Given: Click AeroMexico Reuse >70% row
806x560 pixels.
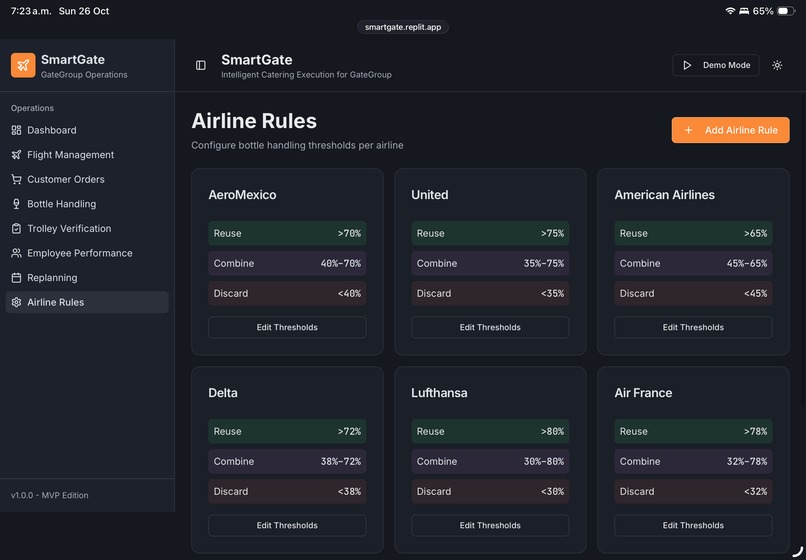Looking at the screenshot, I should (x=287, y=233).
